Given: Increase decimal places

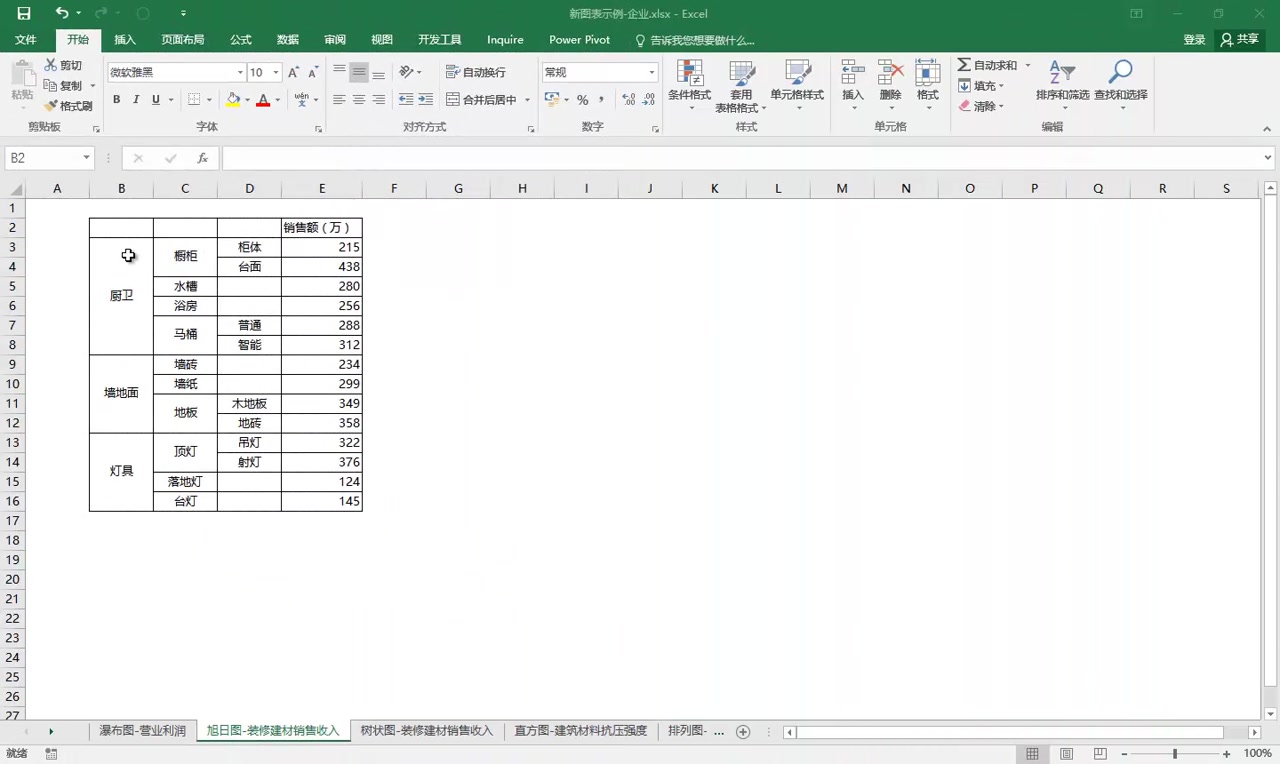Looking at the screenshot, I should coord(628,100).
